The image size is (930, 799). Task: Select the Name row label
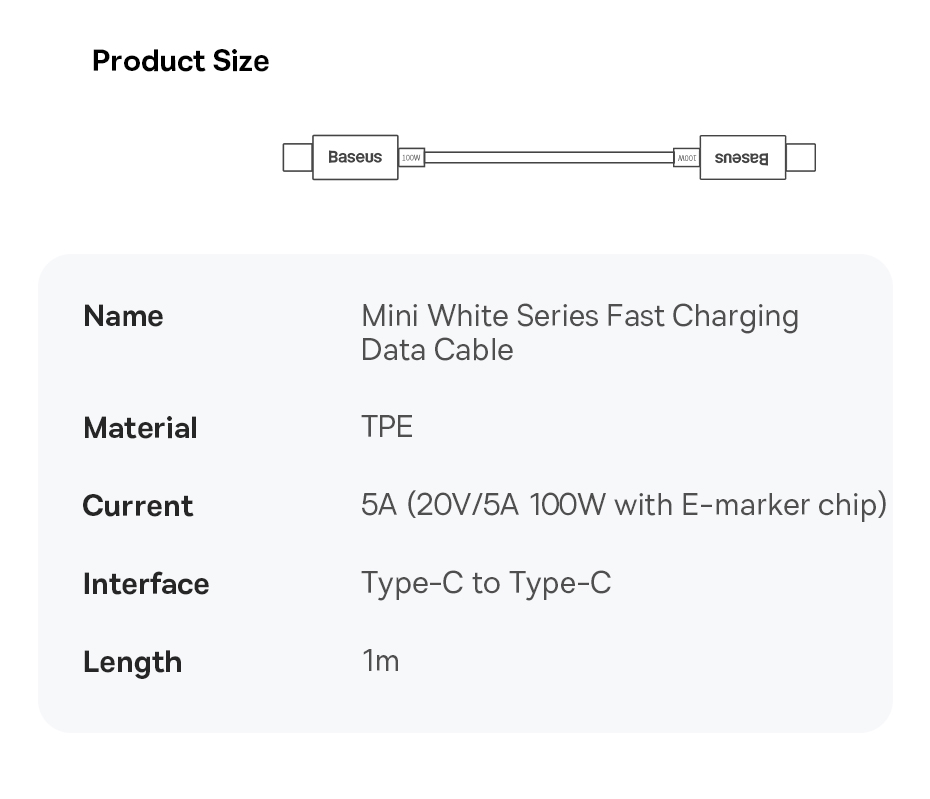click(x=123, y=316)
